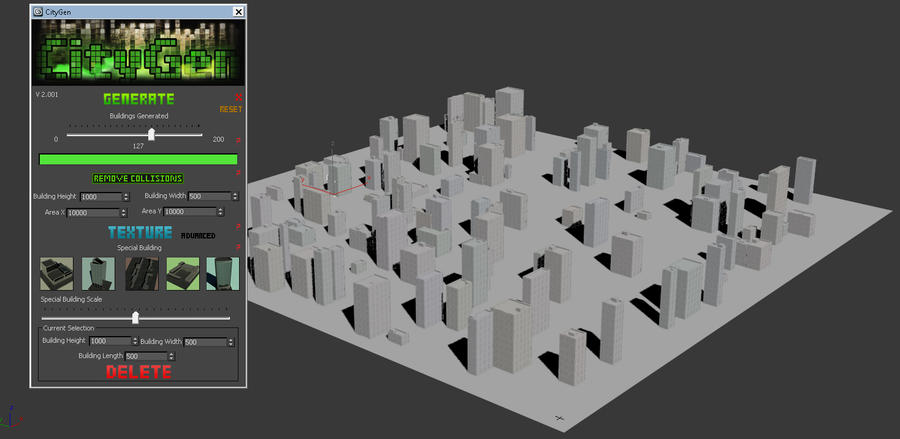Open help mark beside Buildings Generated slider
The height and width of the screenshot is (439, 900).
[238, 140]
